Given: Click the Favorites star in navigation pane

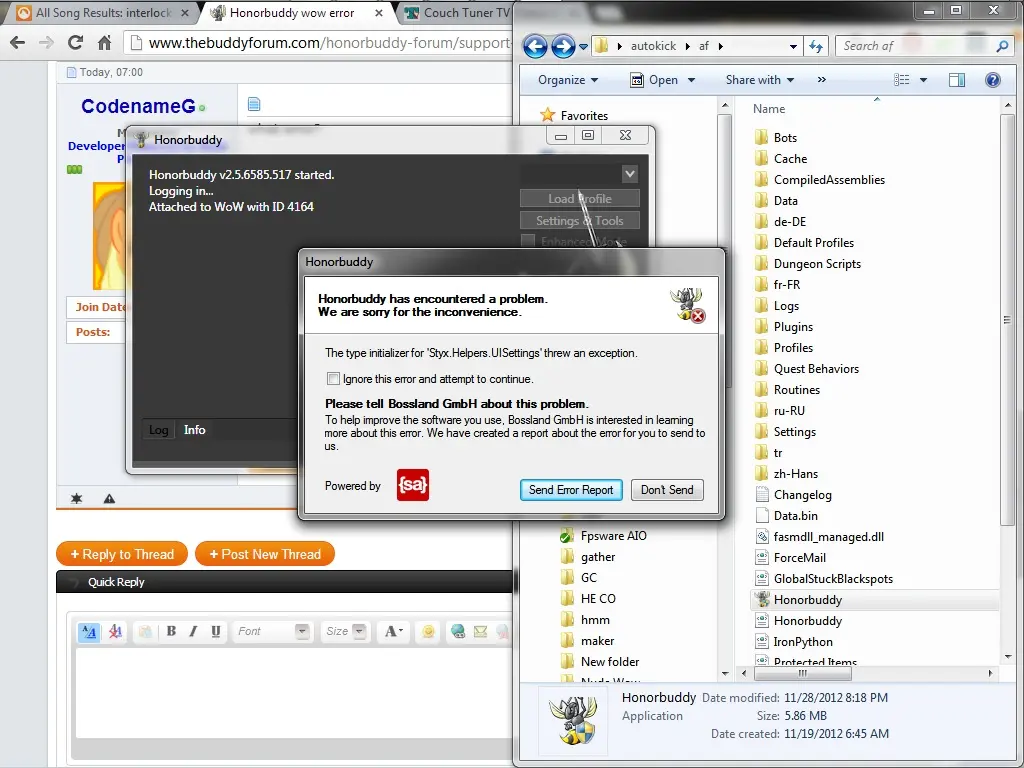Looking at the screenshot, I should point(547,115).
